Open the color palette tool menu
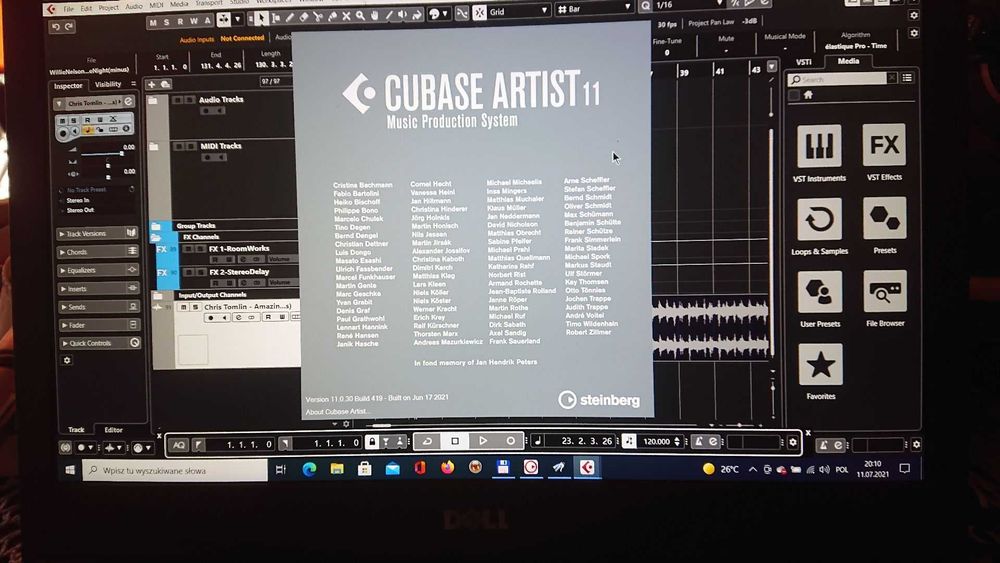 point(439,14)
